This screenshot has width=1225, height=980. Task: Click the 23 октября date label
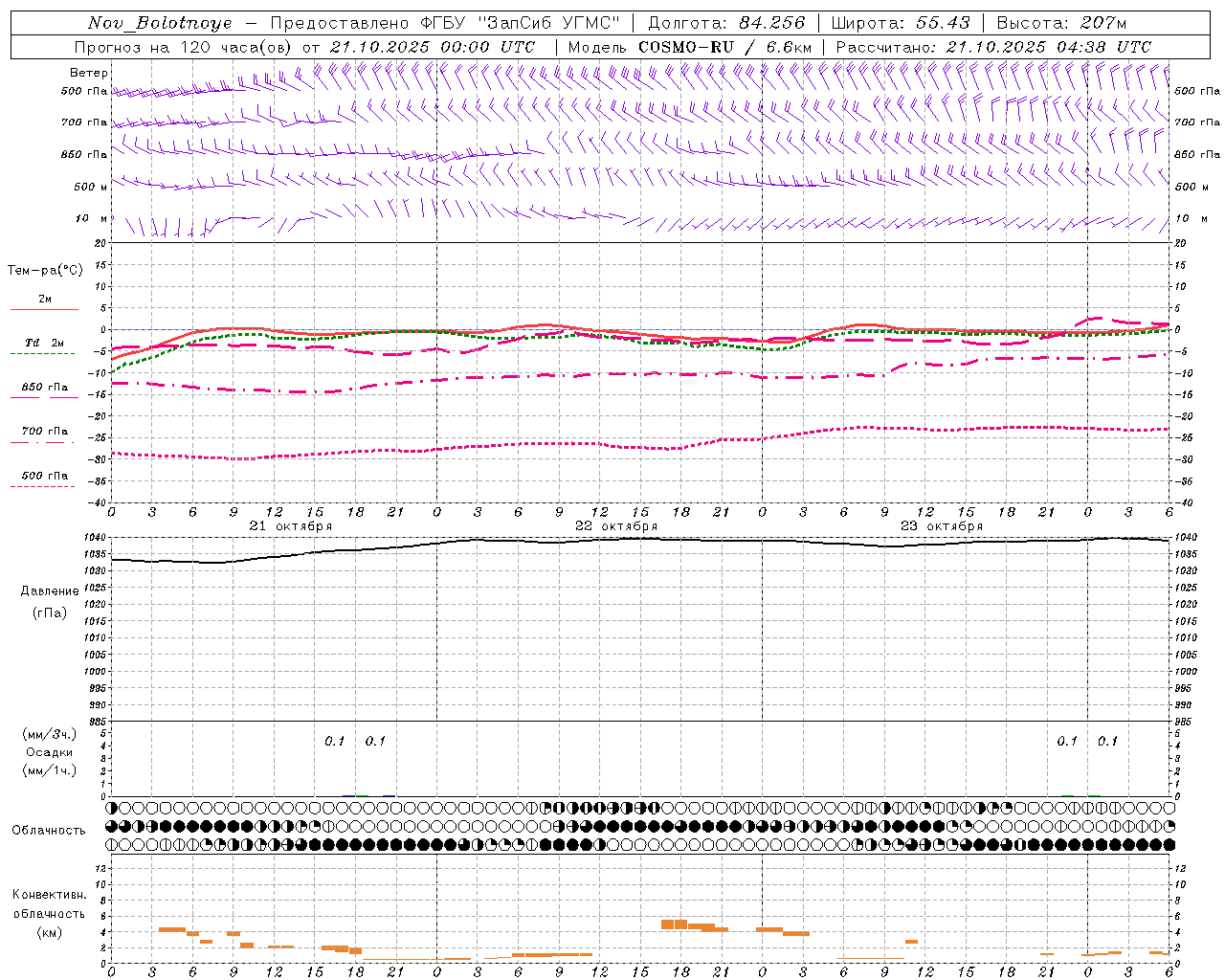(x=942, y=526)
